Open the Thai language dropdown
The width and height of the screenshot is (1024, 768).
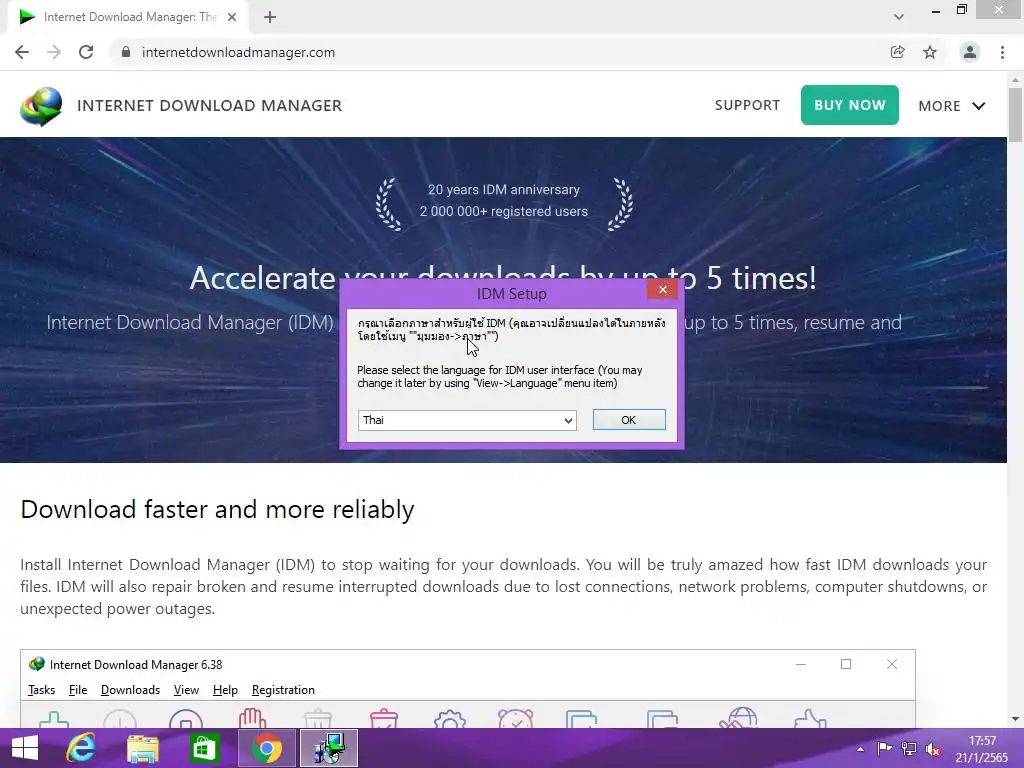[467, 420]
